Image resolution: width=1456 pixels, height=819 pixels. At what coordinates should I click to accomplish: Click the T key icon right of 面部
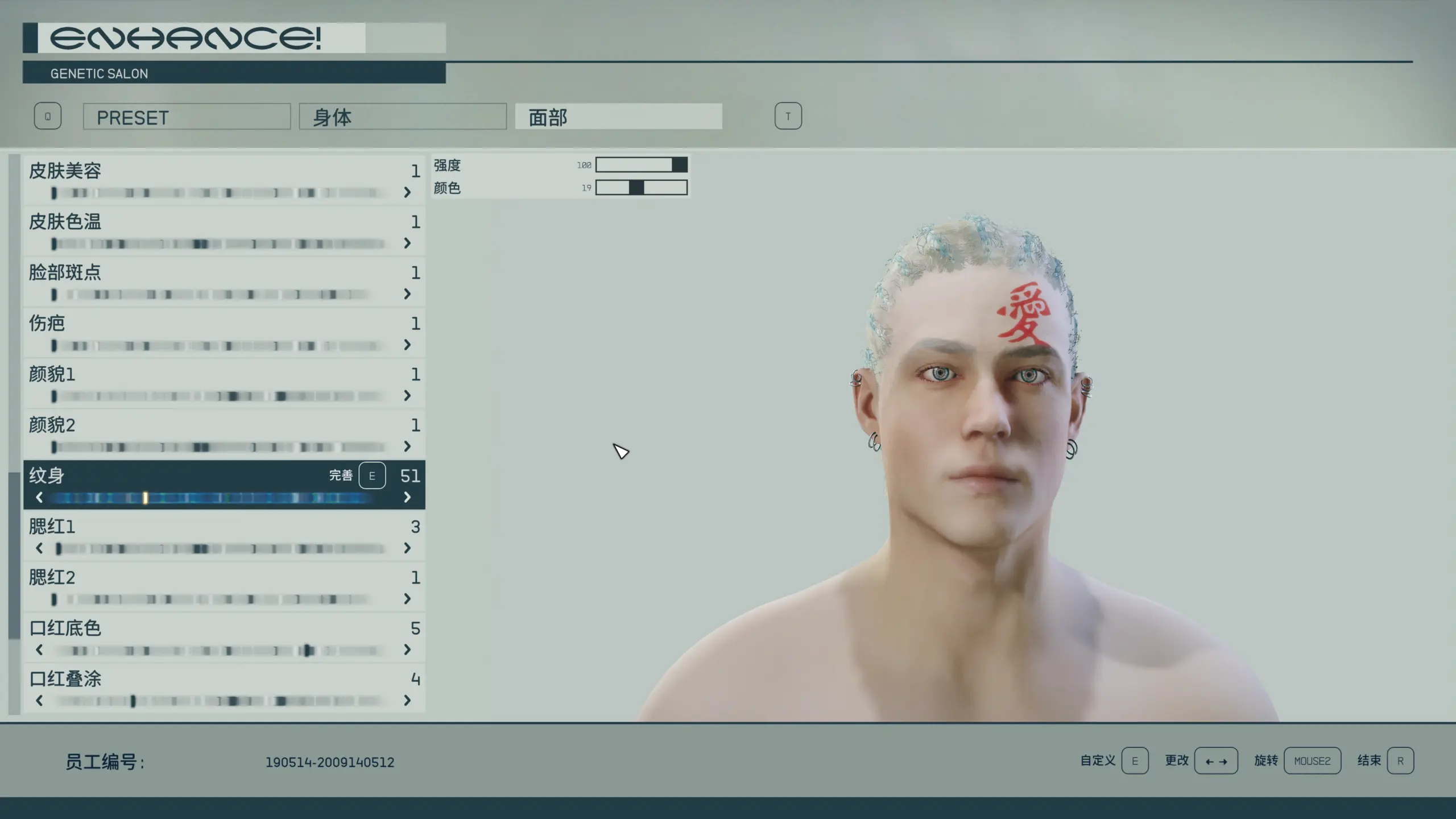point(788,116)
